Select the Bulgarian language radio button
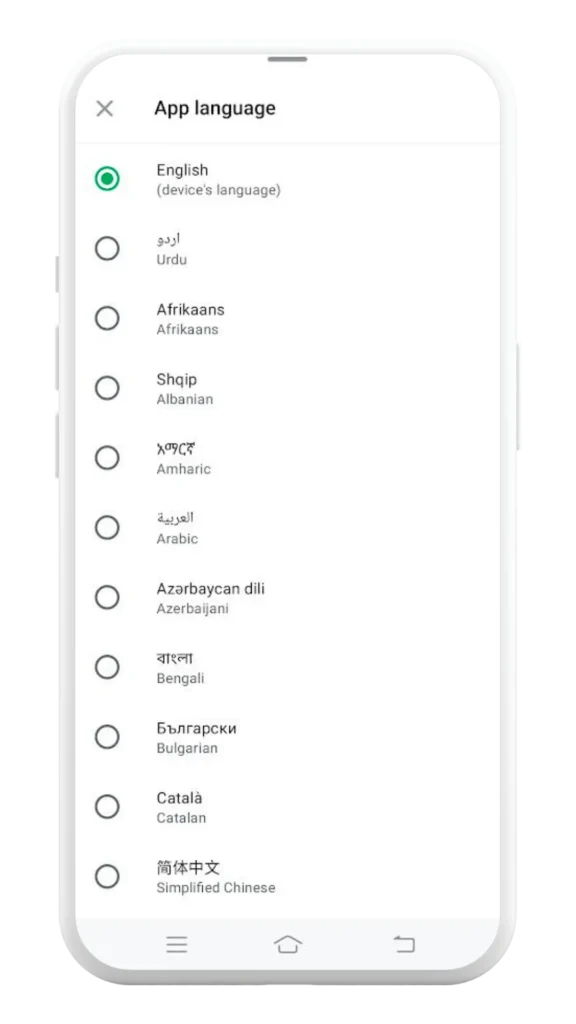576x1024 pixels. coord(108,738)
